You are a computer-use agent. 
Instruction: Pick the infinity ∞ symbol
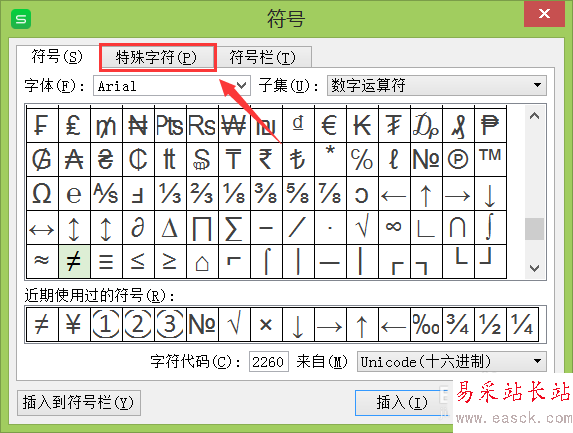coord(394,228)
